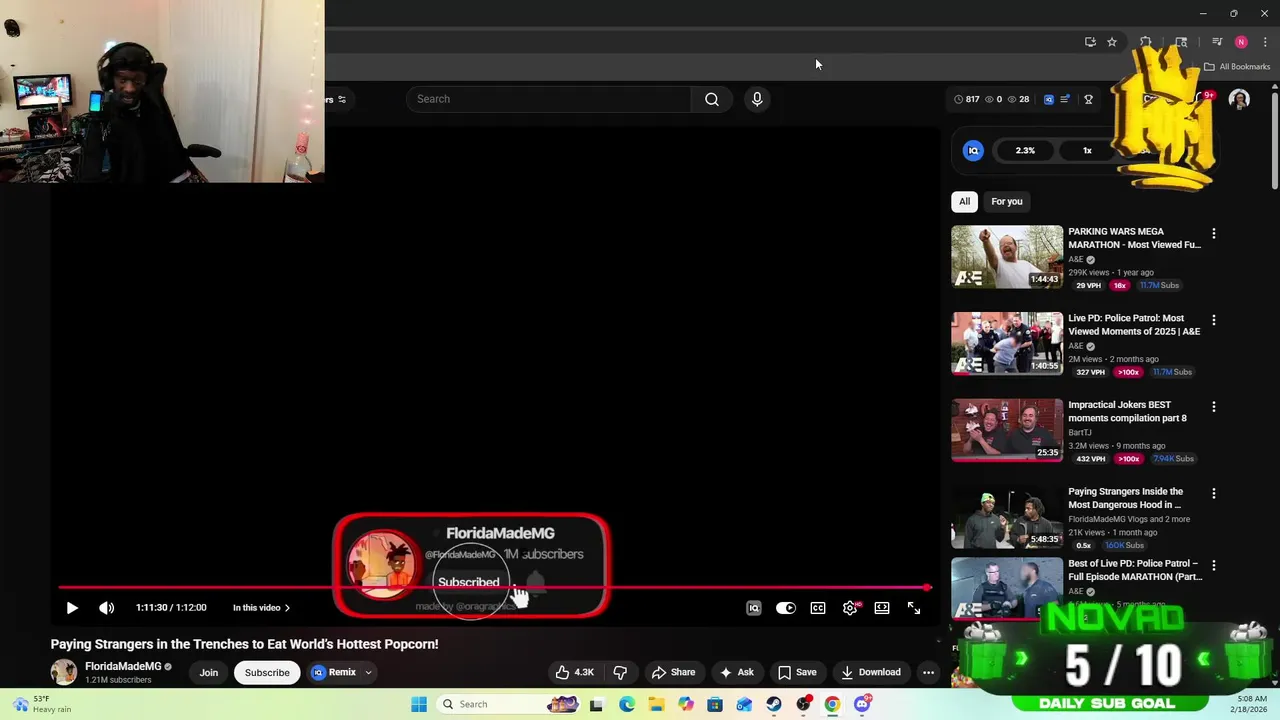Open Chrome profile N avatar

(x=1241, y=42)
